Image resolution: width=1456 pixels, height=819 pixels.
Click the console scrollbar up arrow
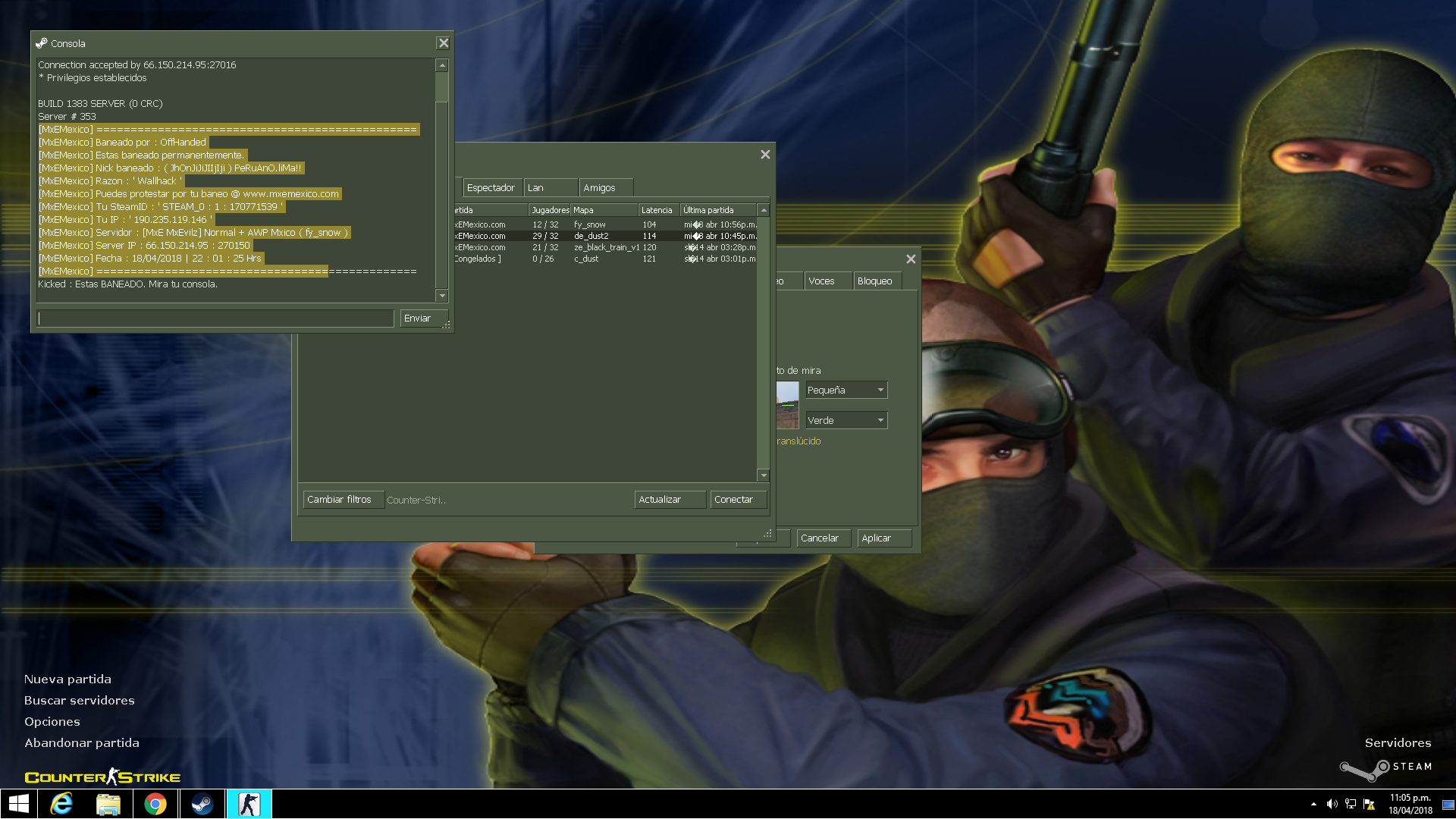click(x=442, y=66)
